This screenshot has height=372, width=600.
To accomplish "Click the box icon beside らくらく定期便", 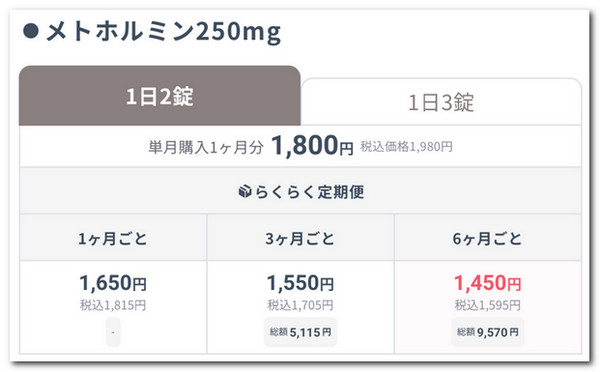I will pyautogui.click(x=245, y=191).
